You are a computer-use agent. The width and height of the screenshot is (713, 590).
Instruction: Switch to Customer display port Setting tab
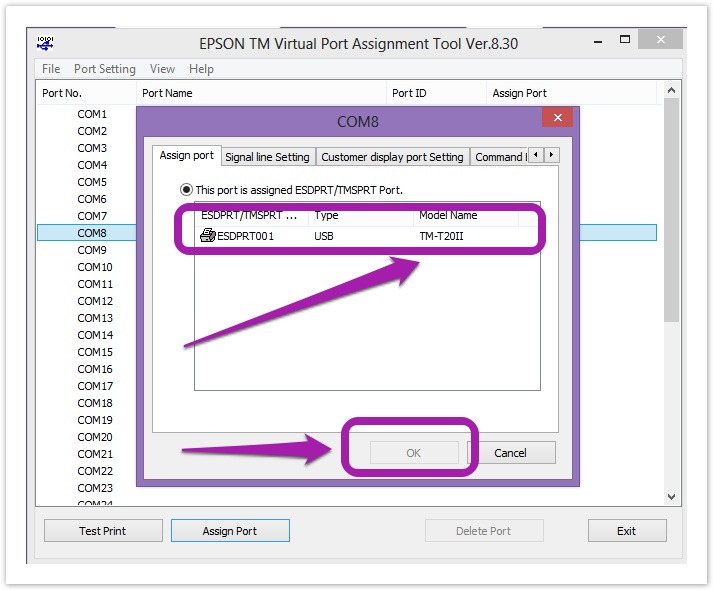pos(392,157)
